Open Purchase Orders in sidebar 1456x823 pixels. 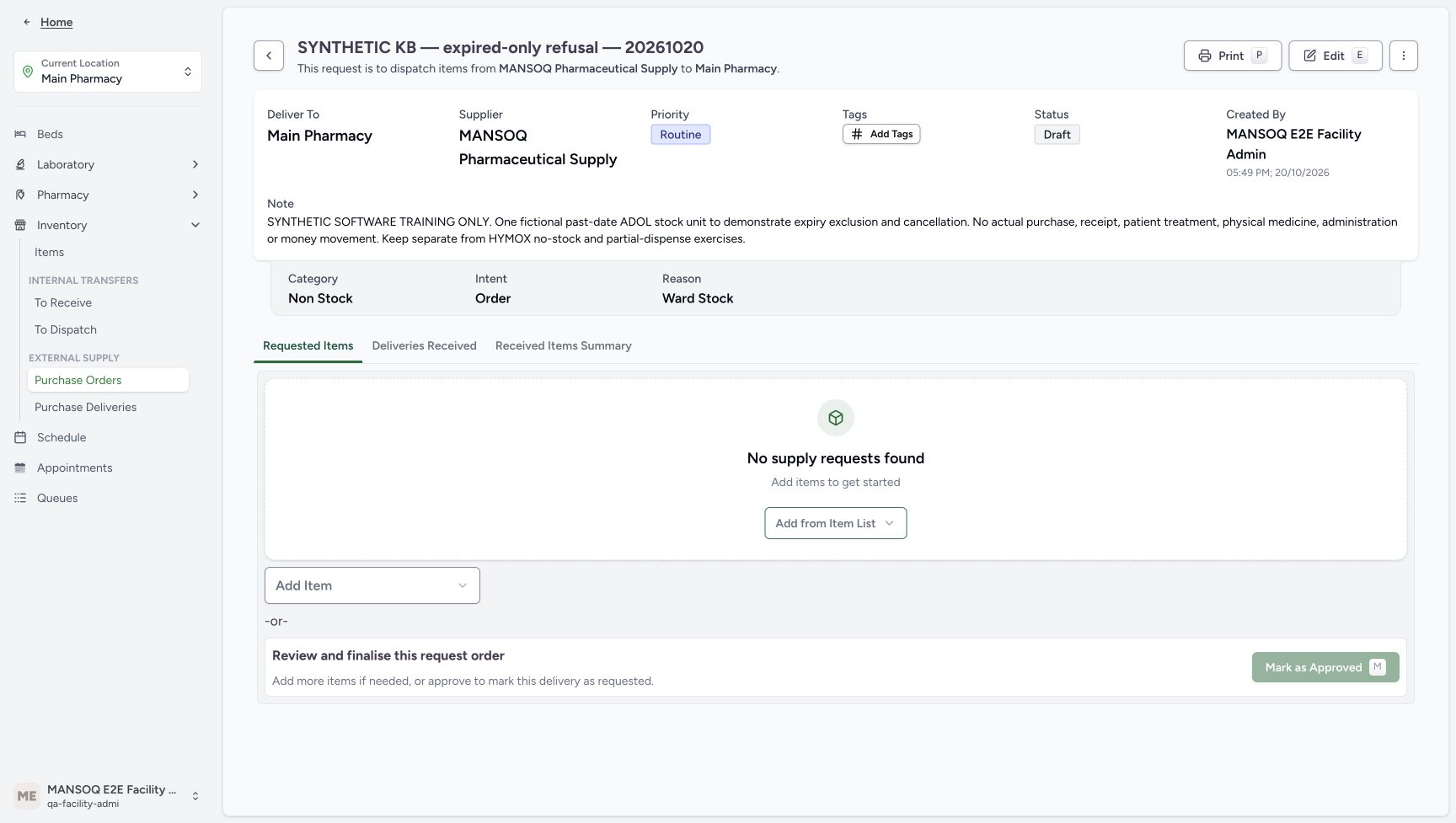[x=108, y=380]
